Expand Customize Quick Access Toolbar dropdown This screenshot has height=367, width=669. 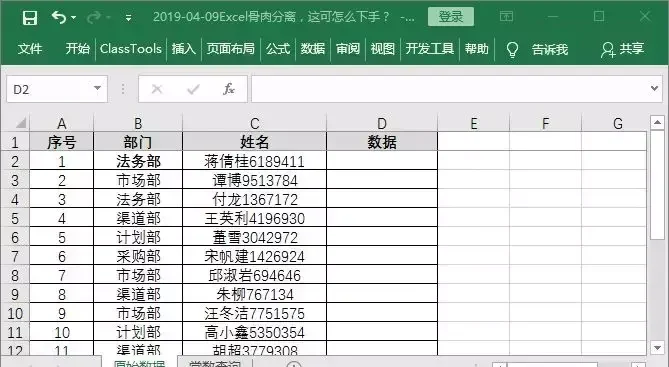[128, 17]
